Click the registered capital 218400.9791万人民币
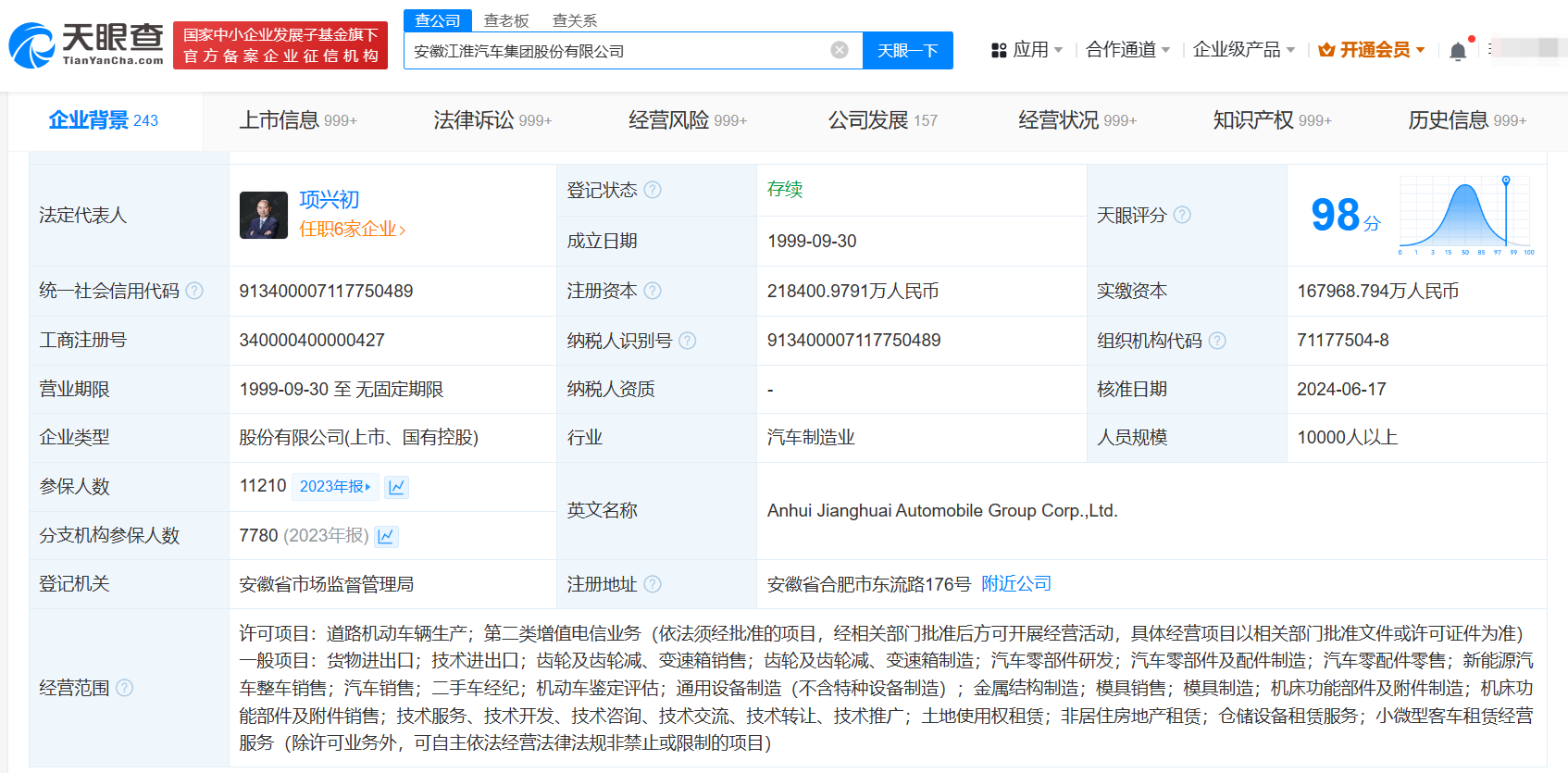Viewport: 1568px width, 773px height. (852, 291)
